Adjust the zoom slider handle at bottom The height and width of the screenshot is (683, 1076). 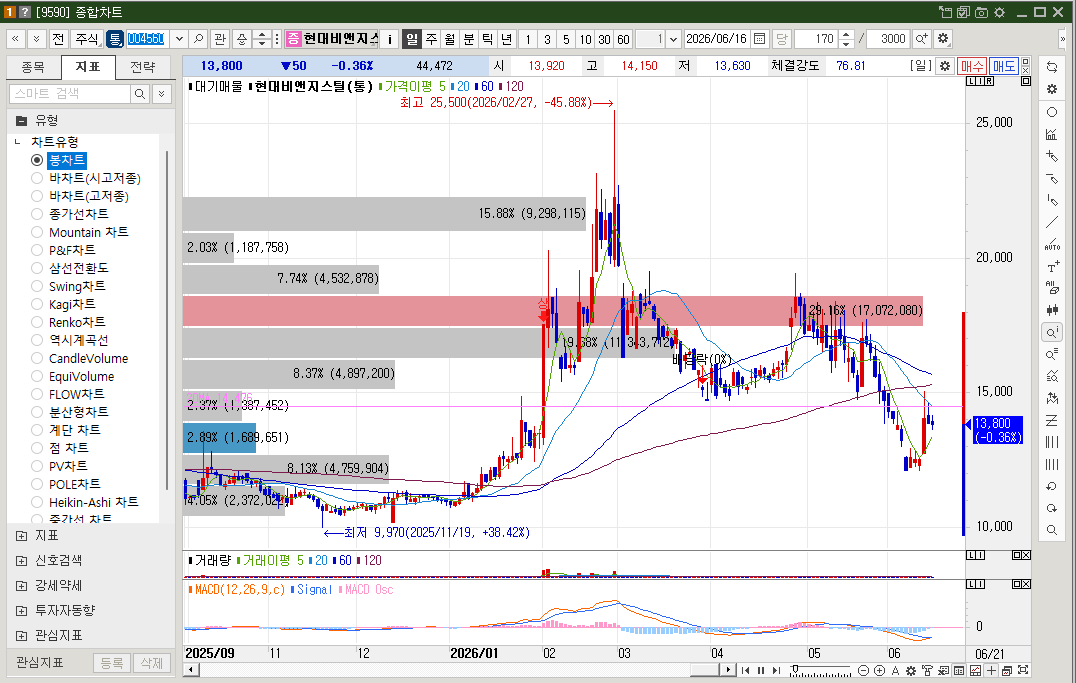pos(795,669)
